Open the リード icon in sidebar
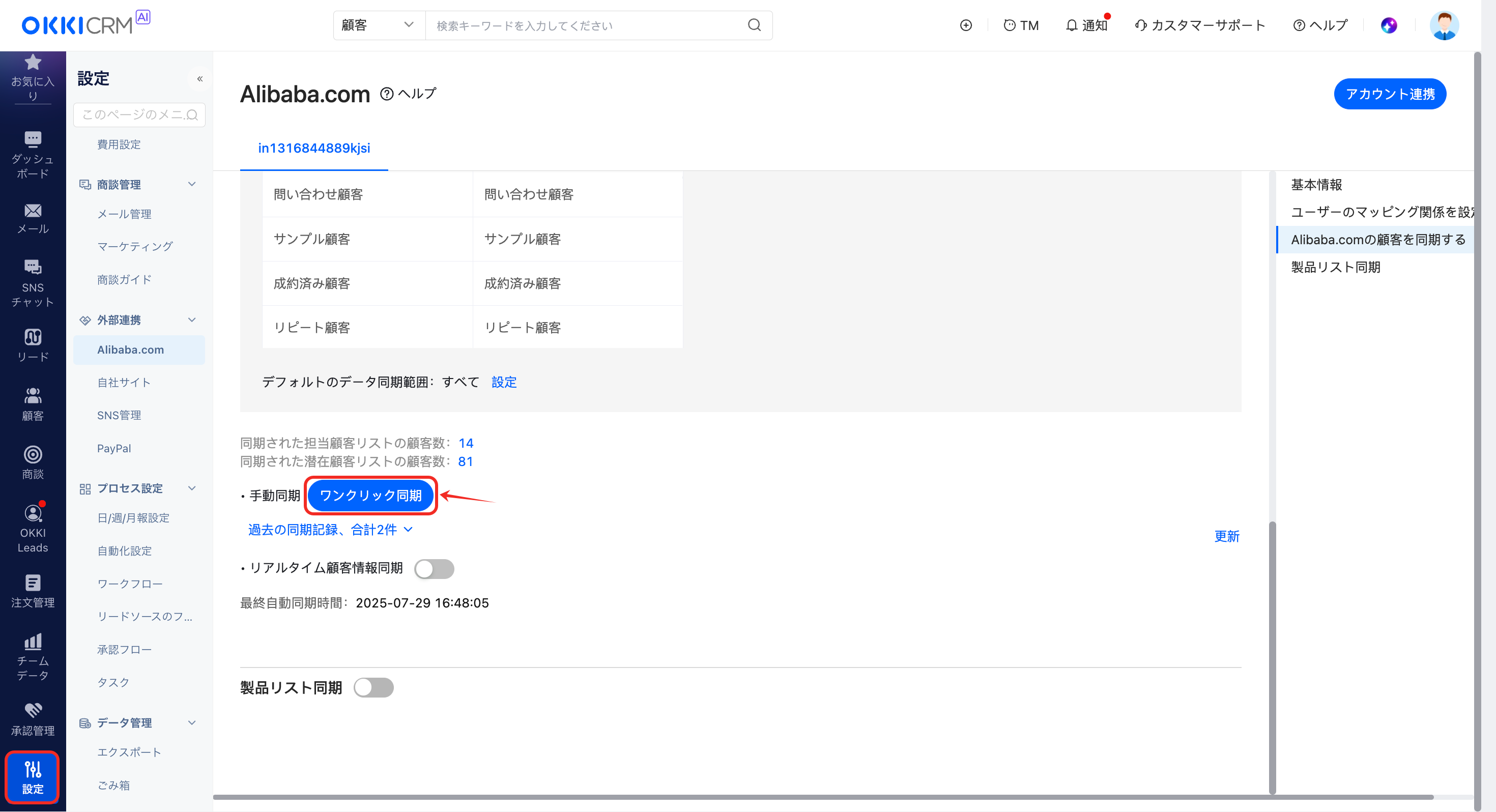Viewport: 1496px width, 812px height. pyautogui.click(x=33, y=337)
